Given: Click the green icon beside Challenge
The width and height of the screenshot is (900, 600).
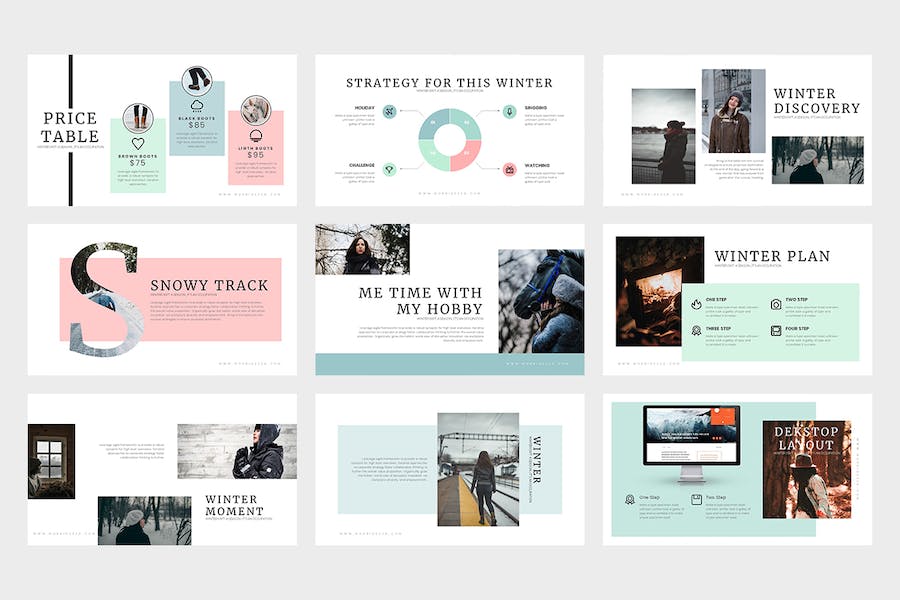Looking at the screenshot, I should pyautogui.click(x=389, y=170).
